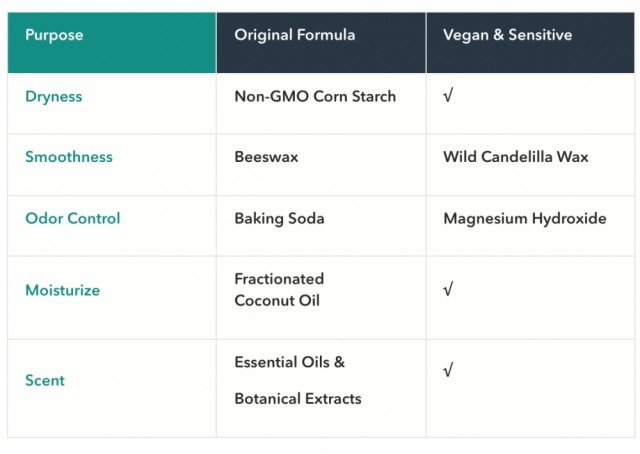This screenshot has width=640, height=454.
Task: Click the Botanical Extracts text
Action: (298, 398)
